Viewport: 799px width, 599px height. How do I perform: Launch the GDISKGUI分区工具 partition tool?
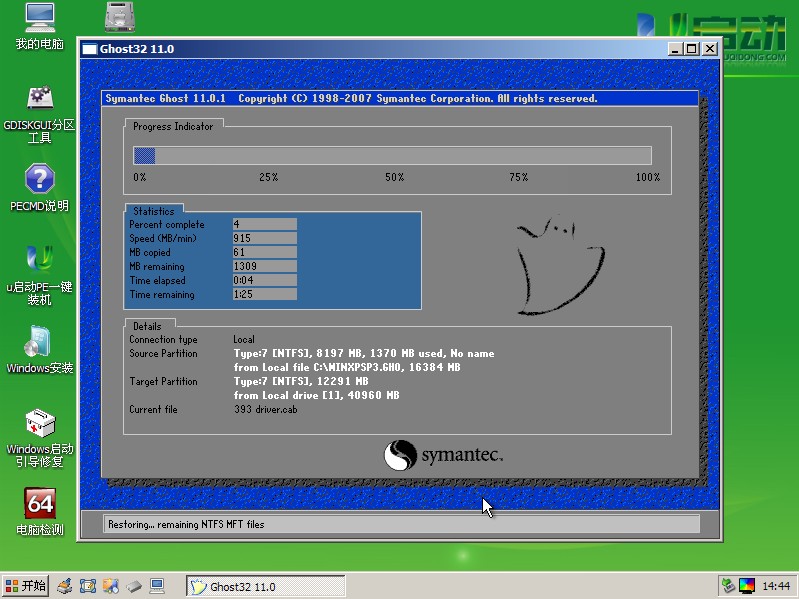pyautogui.click(x=39, y=99)
